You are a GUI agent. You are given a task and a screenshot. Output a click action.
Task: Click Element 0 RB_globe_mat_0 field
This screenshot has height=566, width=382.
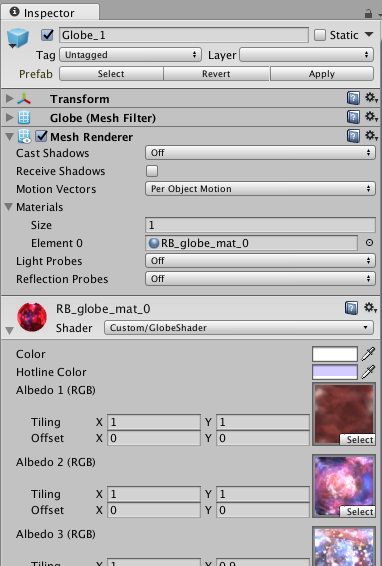[251, 243]
